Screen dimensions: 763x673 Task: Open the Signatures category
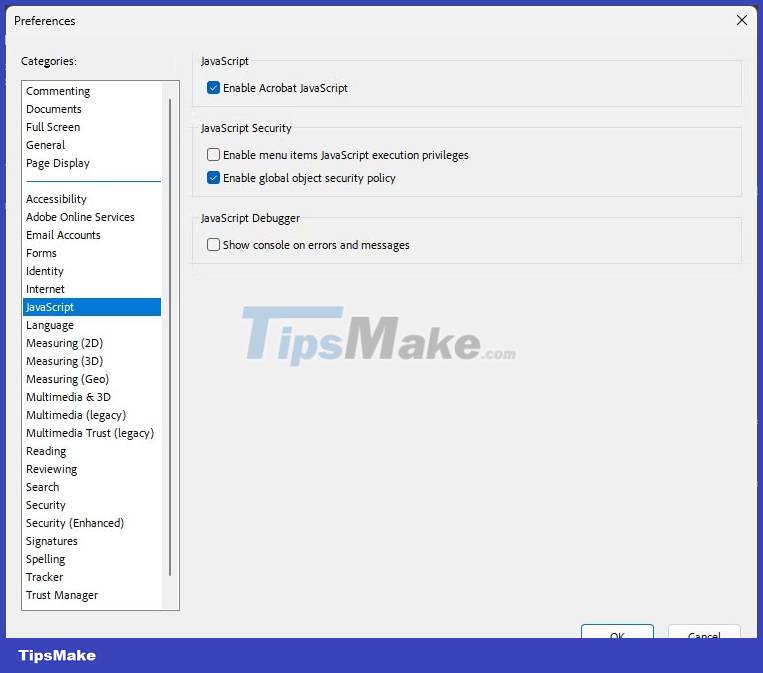pyautogui.click(x=92, y=541)
